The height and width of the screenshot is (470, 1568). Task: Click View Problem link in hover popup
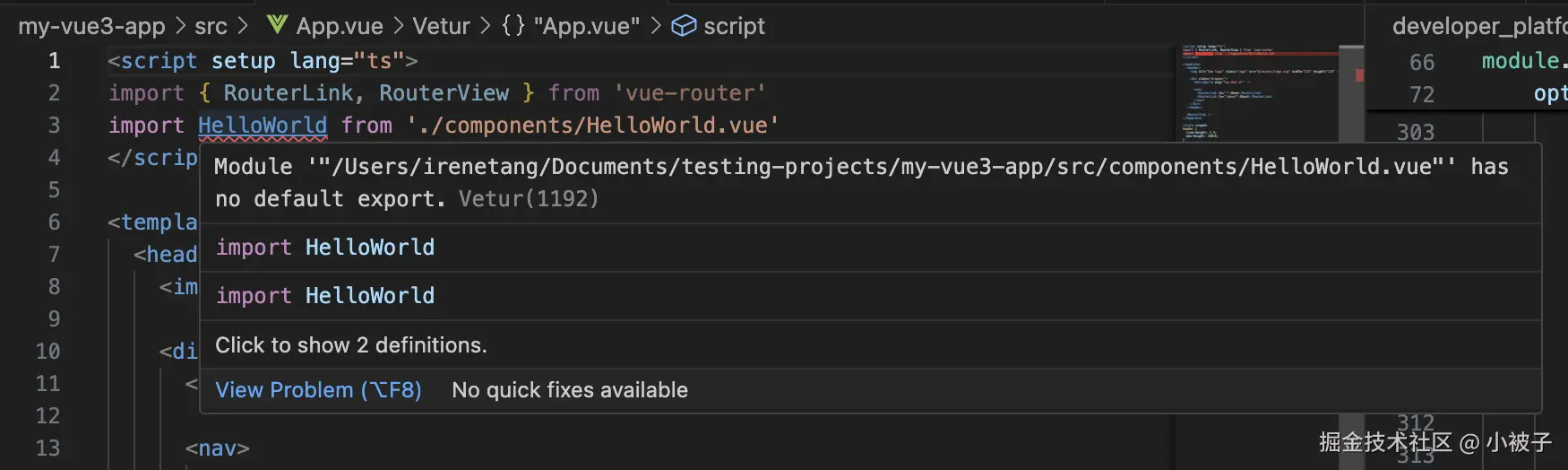pyautogui.click(x=318, y=390)
